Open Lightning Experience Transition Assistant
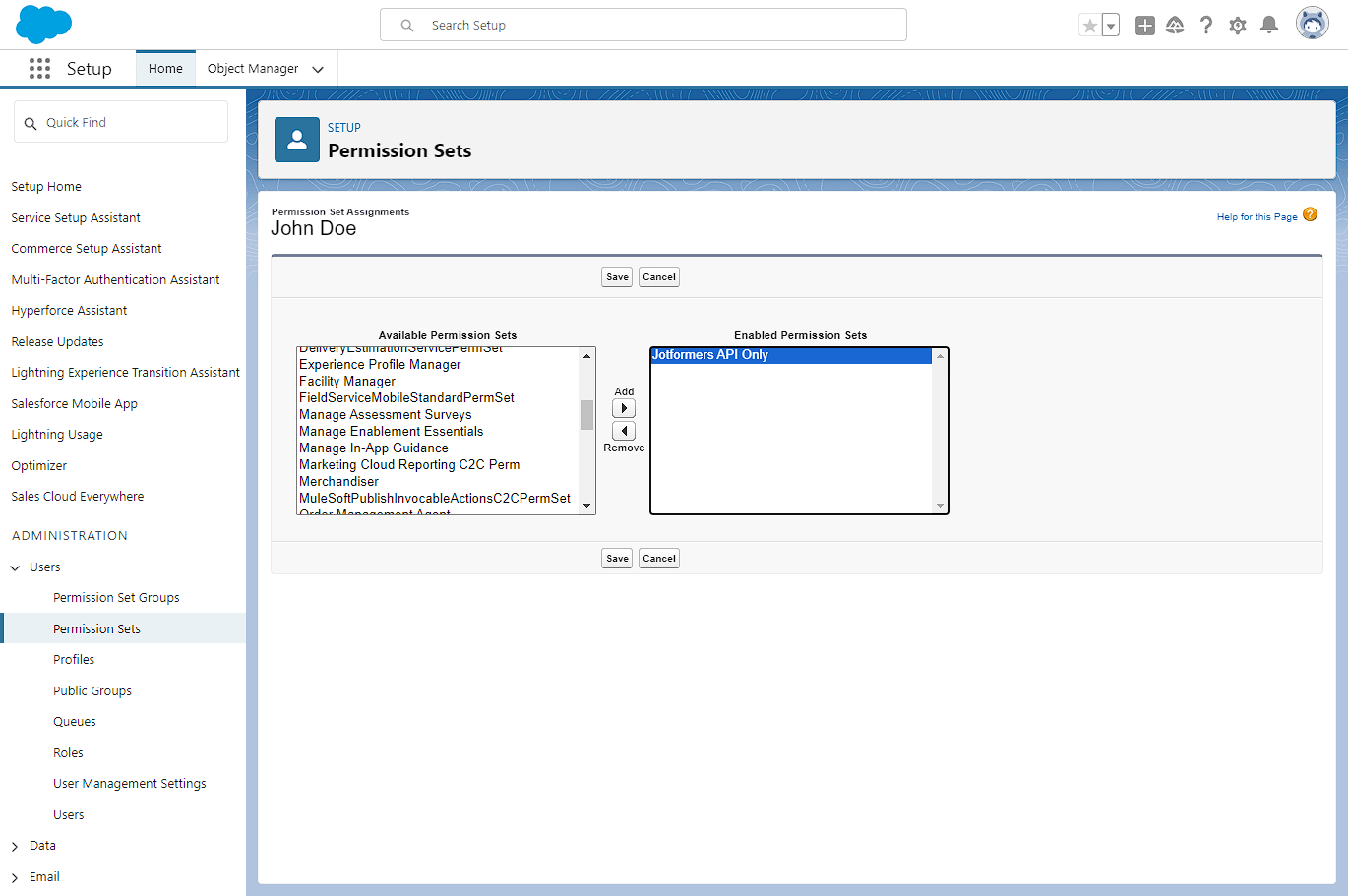Viewport: 1348px width, 896px height. click(x=125, y=373)
